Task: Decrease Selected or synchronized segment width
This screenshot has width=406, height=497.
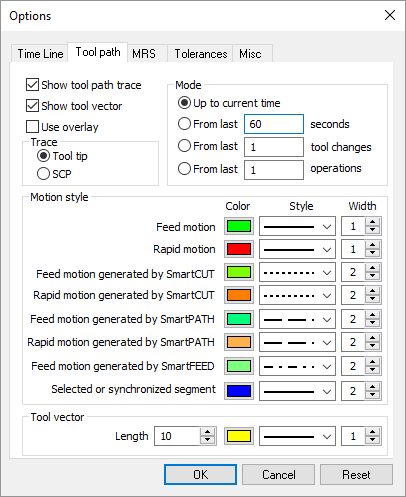Action: (x=372, y=395)
